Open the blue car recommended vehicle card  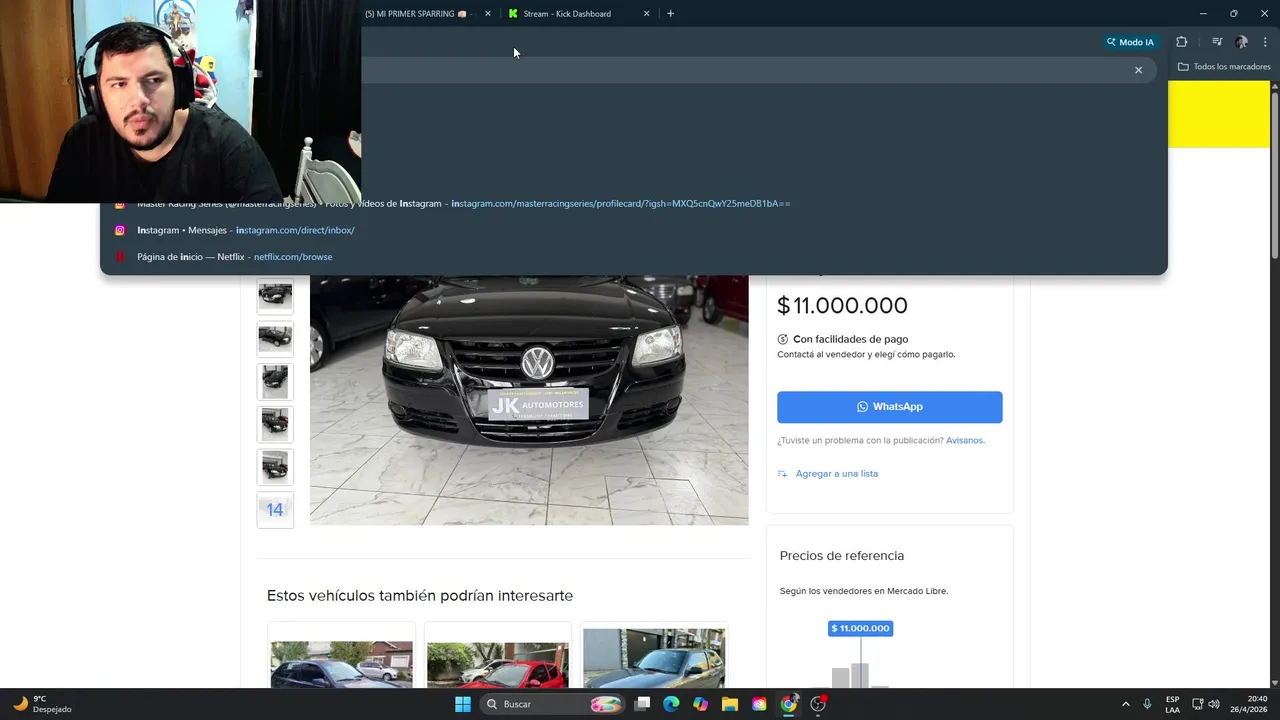[341, 656]
